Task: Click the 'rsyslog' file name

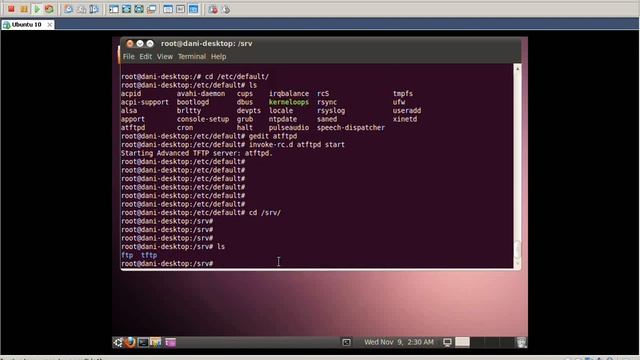Action: 331,111
